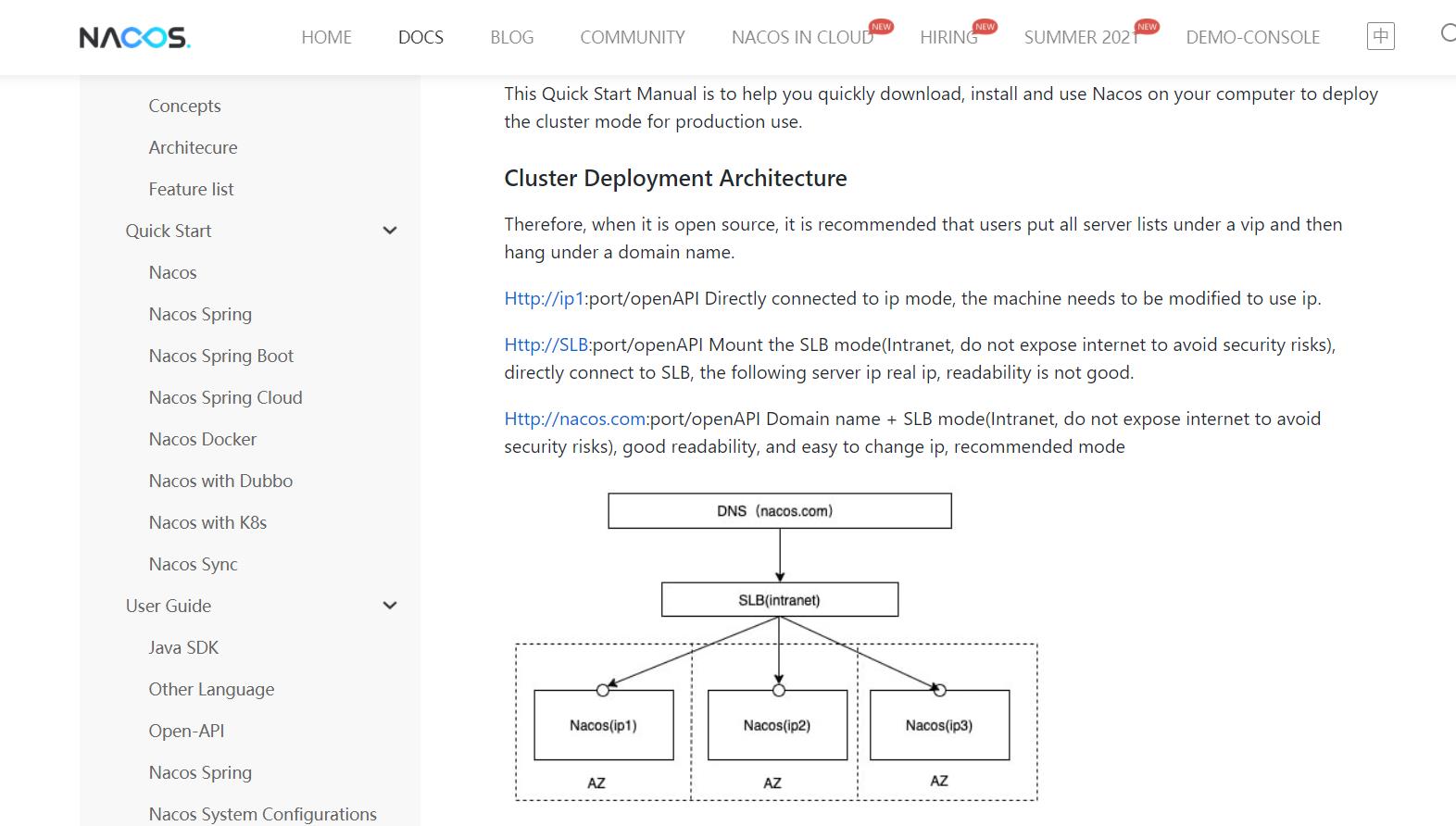Image resolution: width=1456 pixels, height=826 pixels.
Task: Open the DEMO-CONSOLE link
Action: 1252,37
